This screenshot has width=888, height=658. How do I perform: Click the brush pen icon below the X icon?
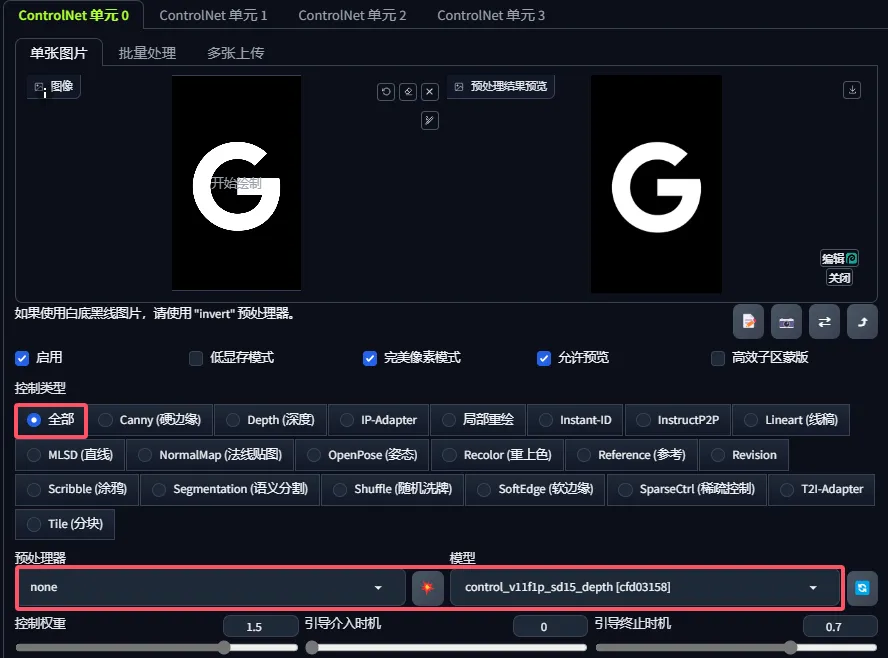tap(430, 120)
